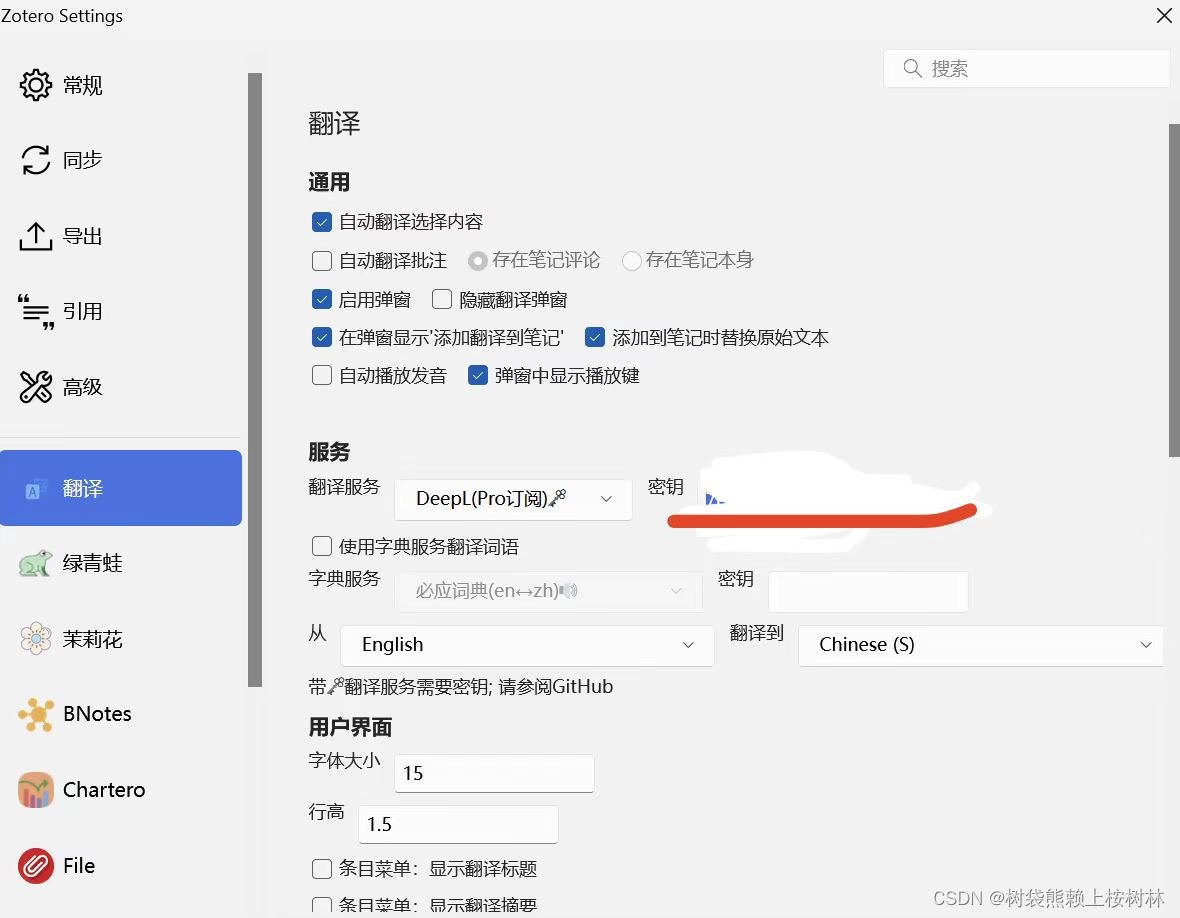The height and width of the screenshot is (918, 1180).
Task: Open the Chartero plugin settings
Action: click(x=103, y=789)
